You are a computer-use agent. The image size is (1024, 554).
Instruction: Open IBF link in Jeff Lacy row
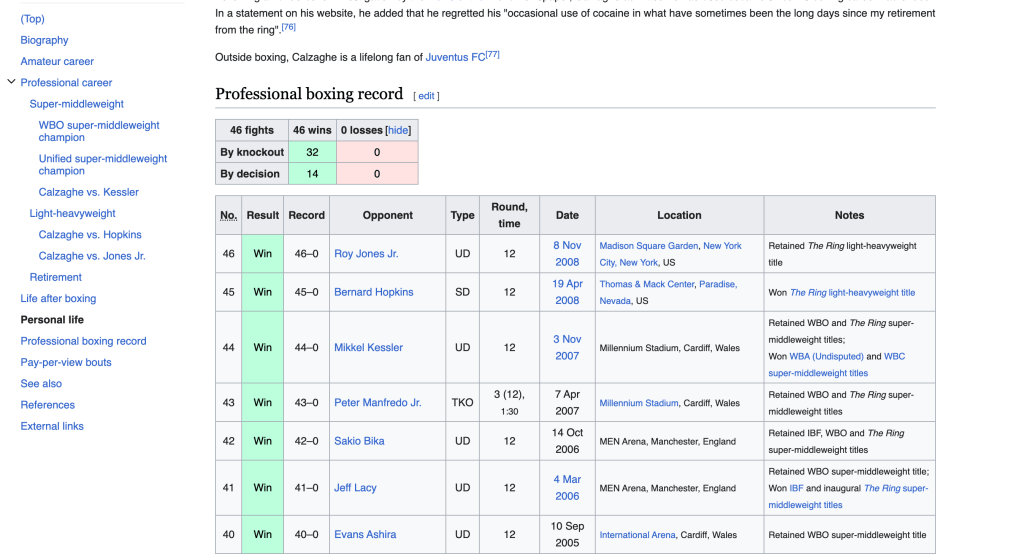[796, 488]
